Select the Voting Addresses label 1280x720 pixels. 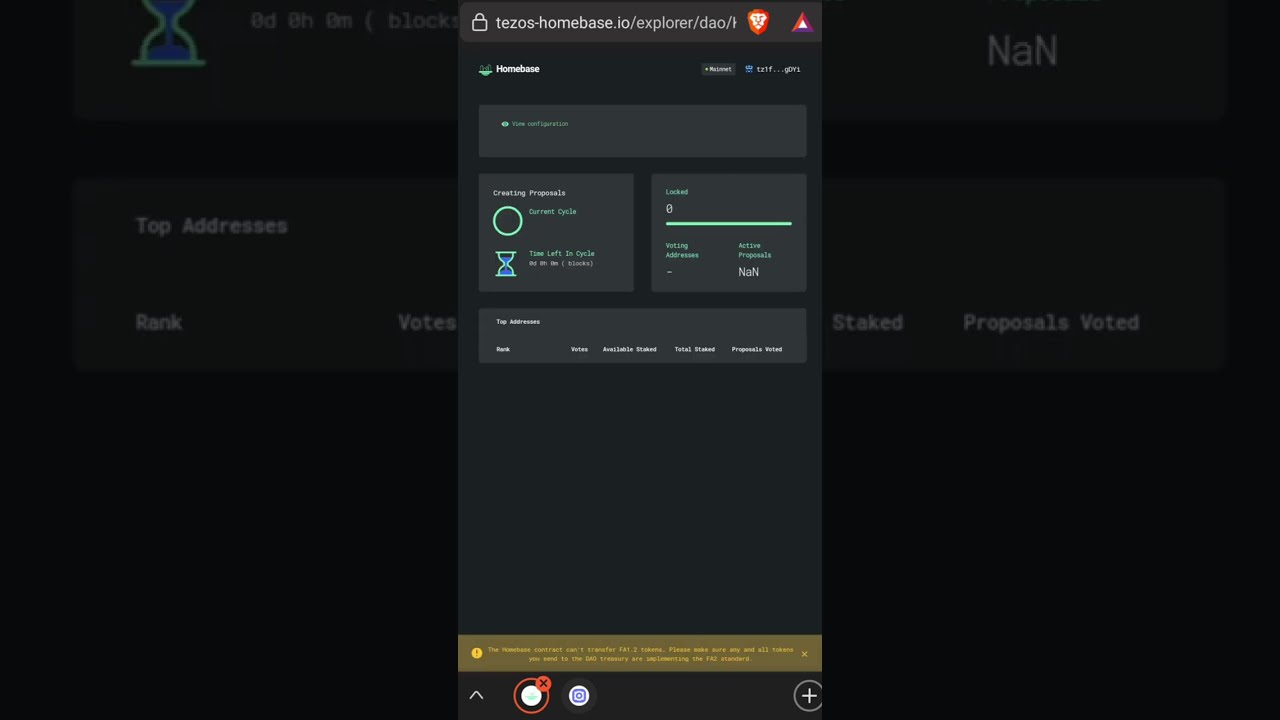coord(682,250)
